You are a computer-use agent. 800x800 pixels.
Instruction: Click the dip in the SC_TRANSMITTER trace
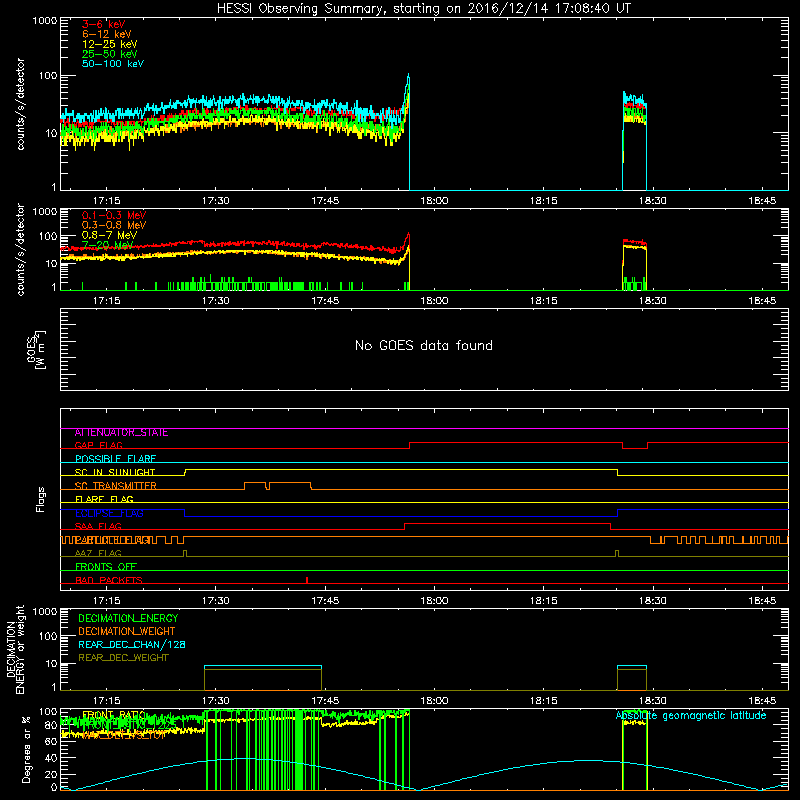pos(267,486)
